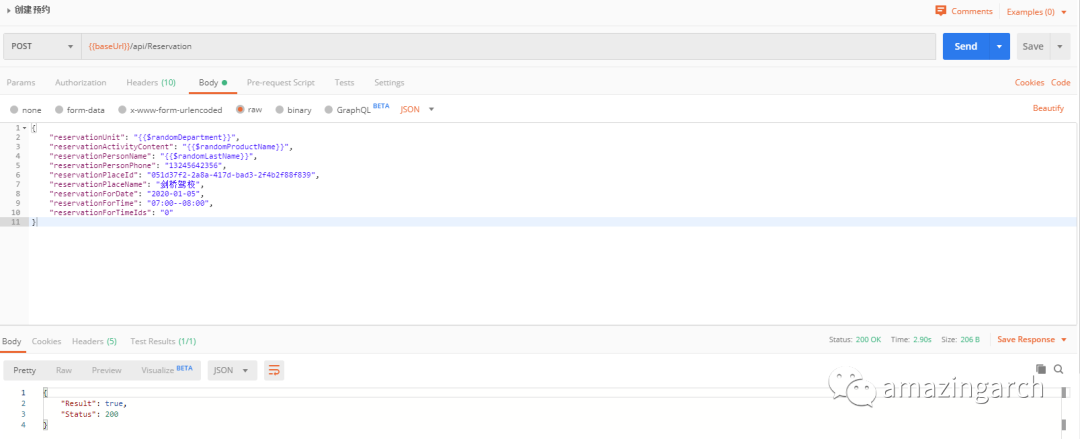Beautify the JSON body
Viewport: 1080px width, 439px height.
click(x=1048, y=108)
